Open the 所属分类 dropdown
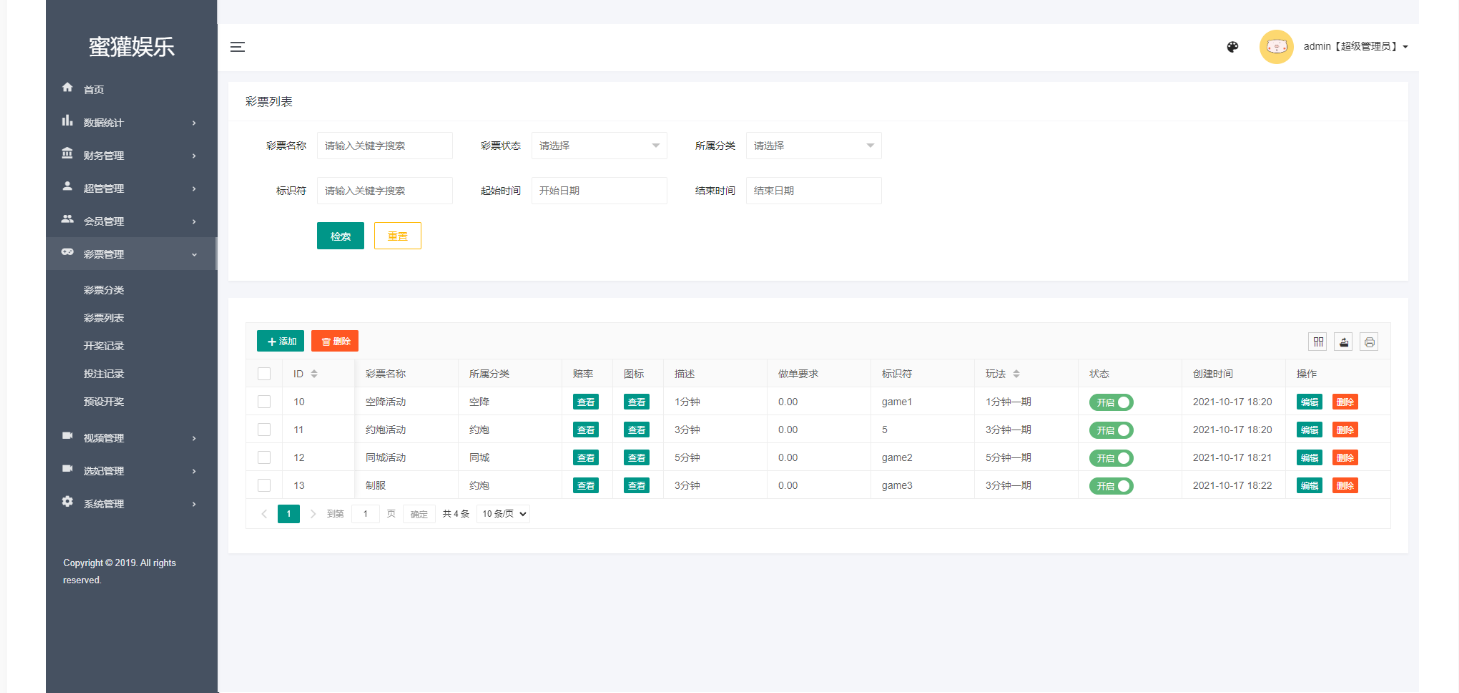Image resolution: width=1459 pixels, height=693 pixels. (813, 146)
